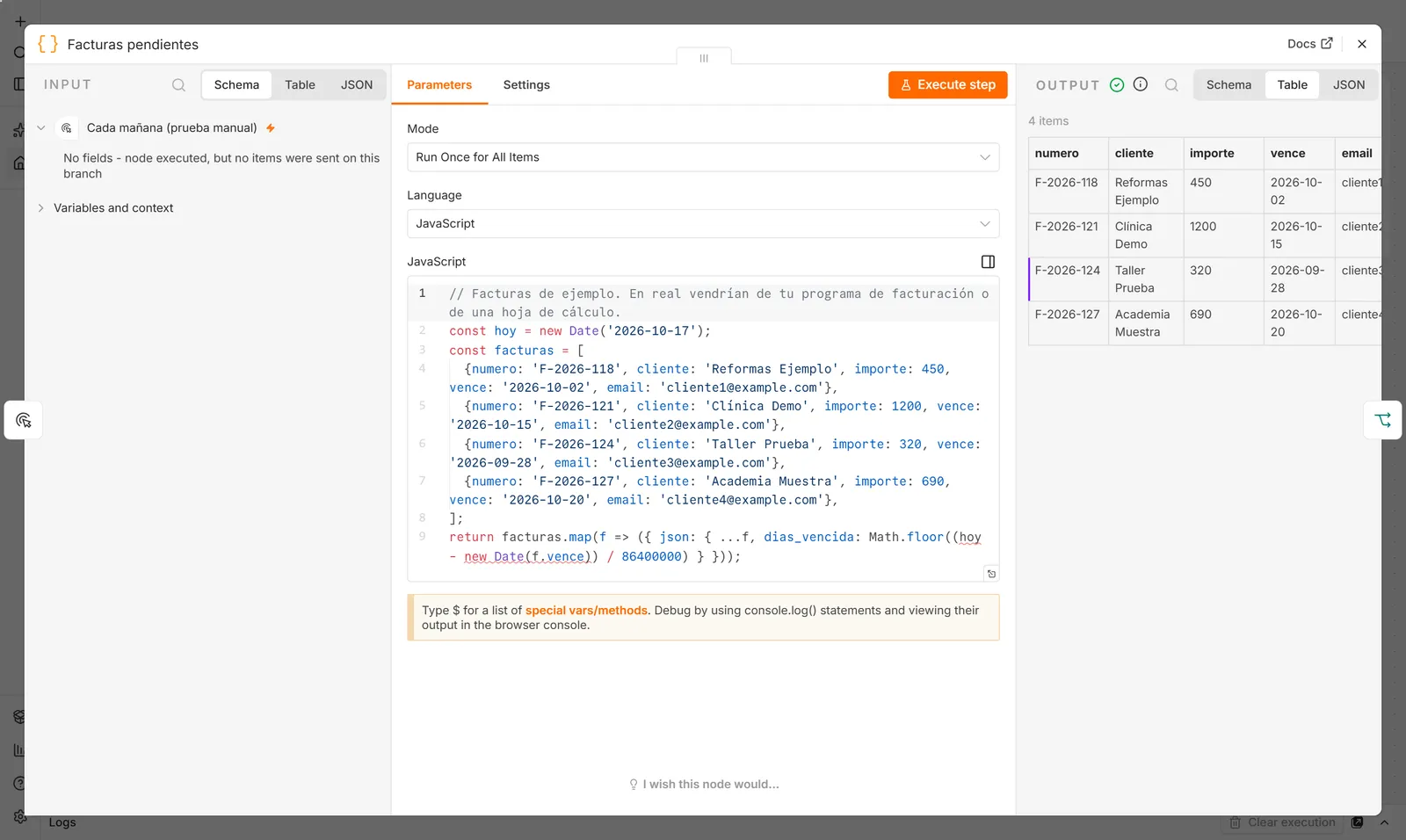
Task: Click the panel drag handle at top
Action: coord(704,58)
